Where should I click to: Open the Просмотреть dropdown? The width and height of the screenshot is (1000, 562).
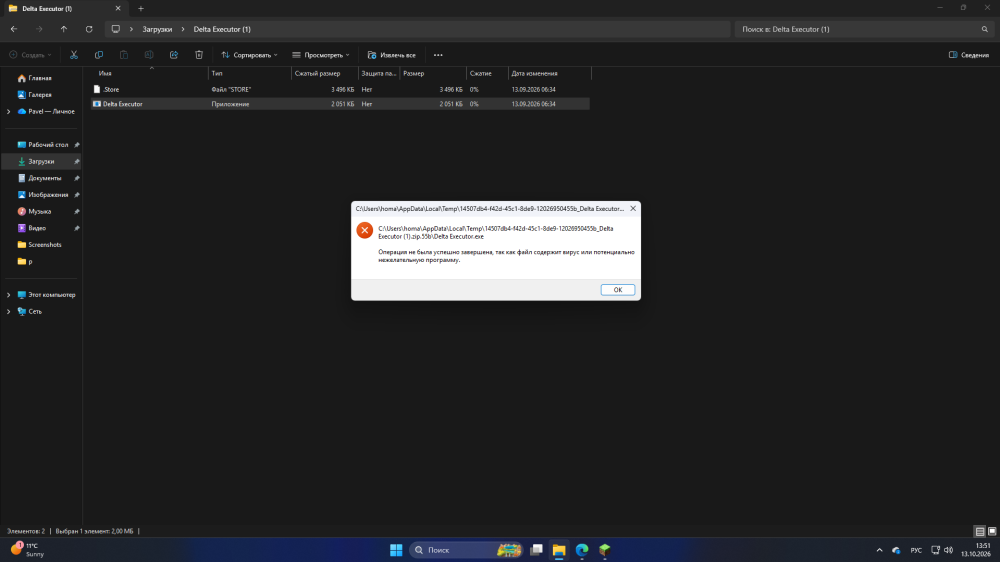coord(321,55)
